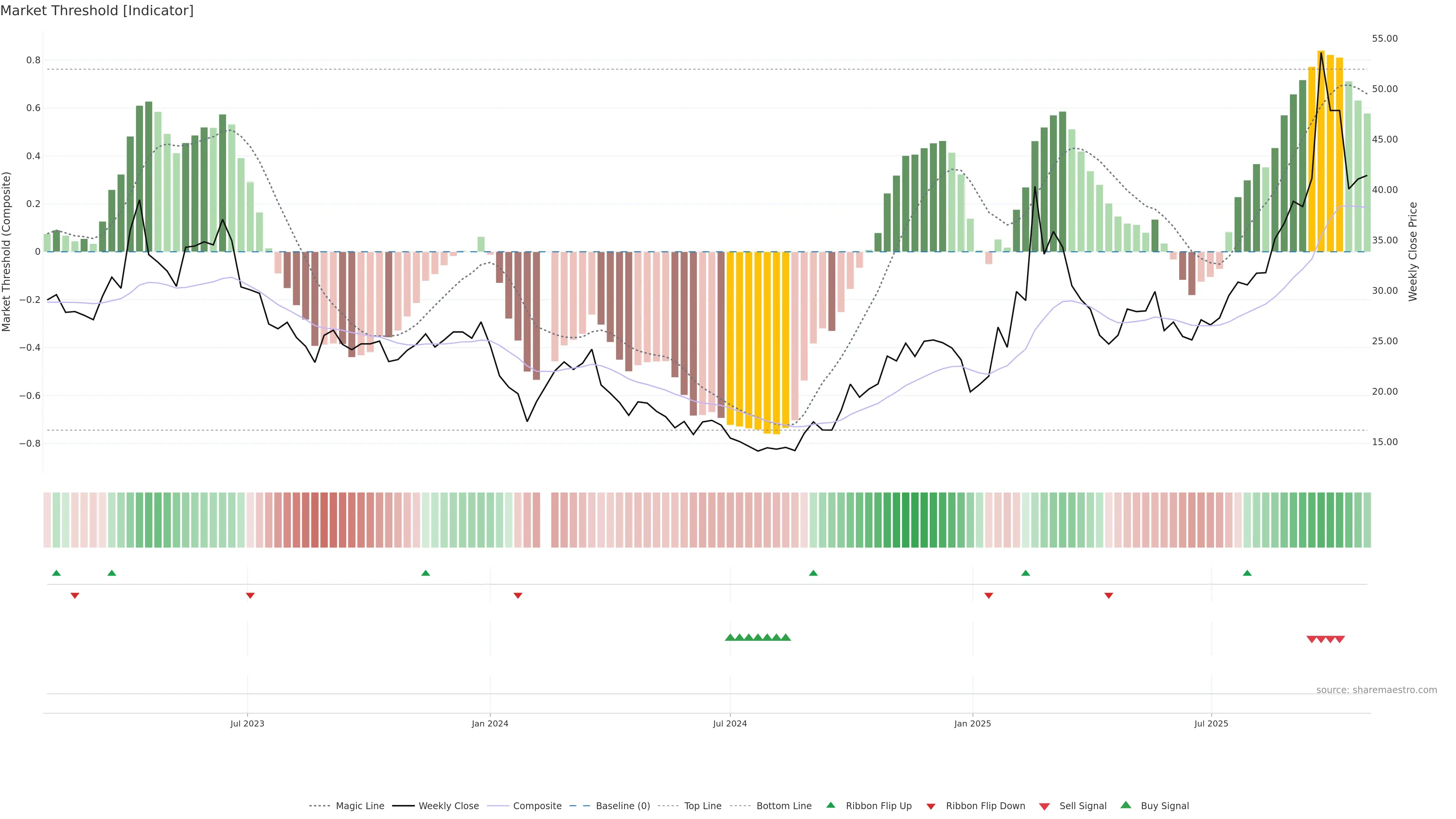Click the Jan 2024 x-axis label

490,723
